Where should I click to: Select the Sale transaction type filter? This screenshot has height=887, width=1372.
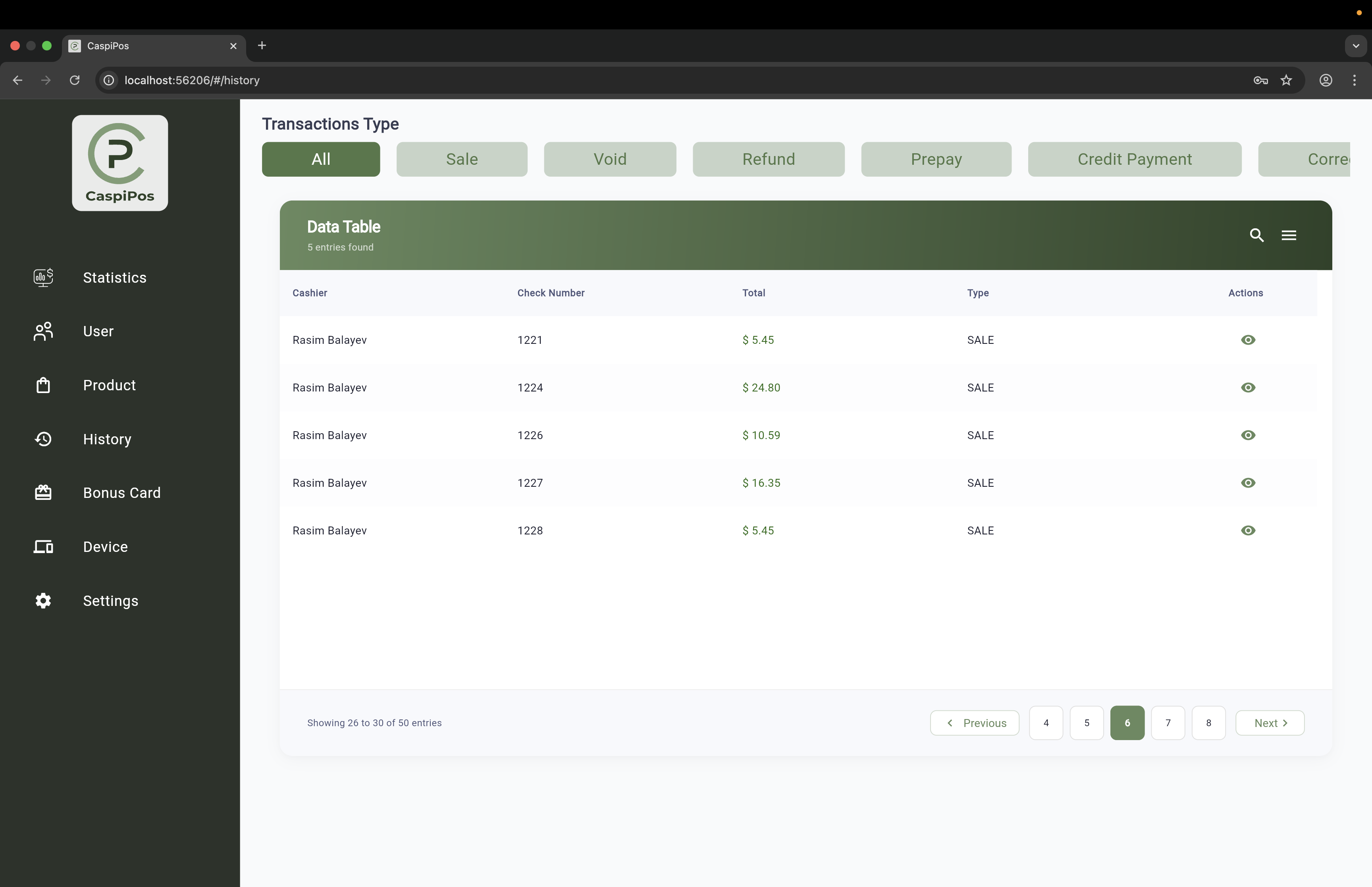(462, 159)
